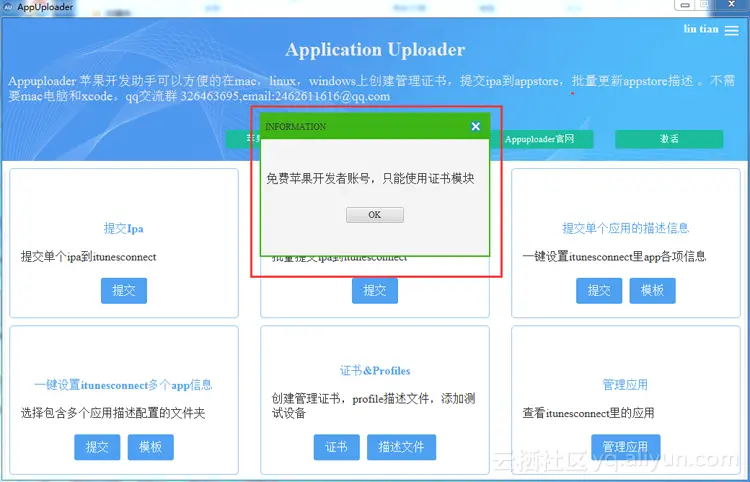Select the 提交单个应用的描述信息 title

click(625, 228)
